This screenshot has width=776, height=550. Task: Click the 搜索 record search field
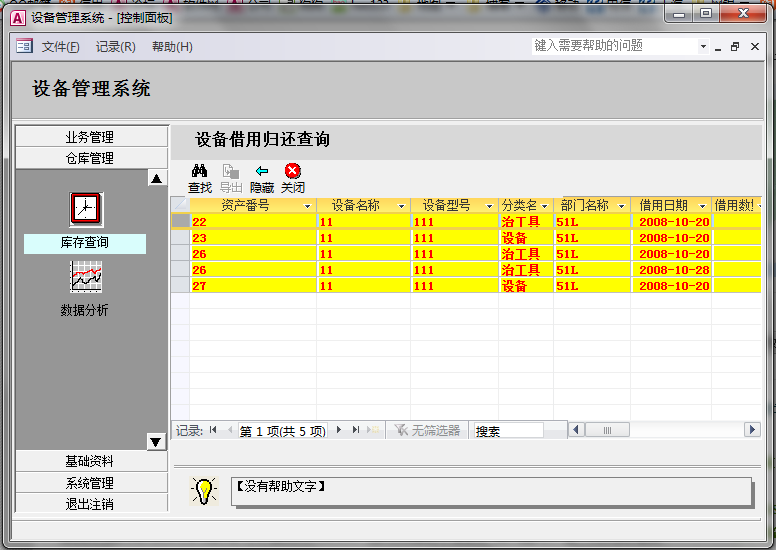[508, 431]
